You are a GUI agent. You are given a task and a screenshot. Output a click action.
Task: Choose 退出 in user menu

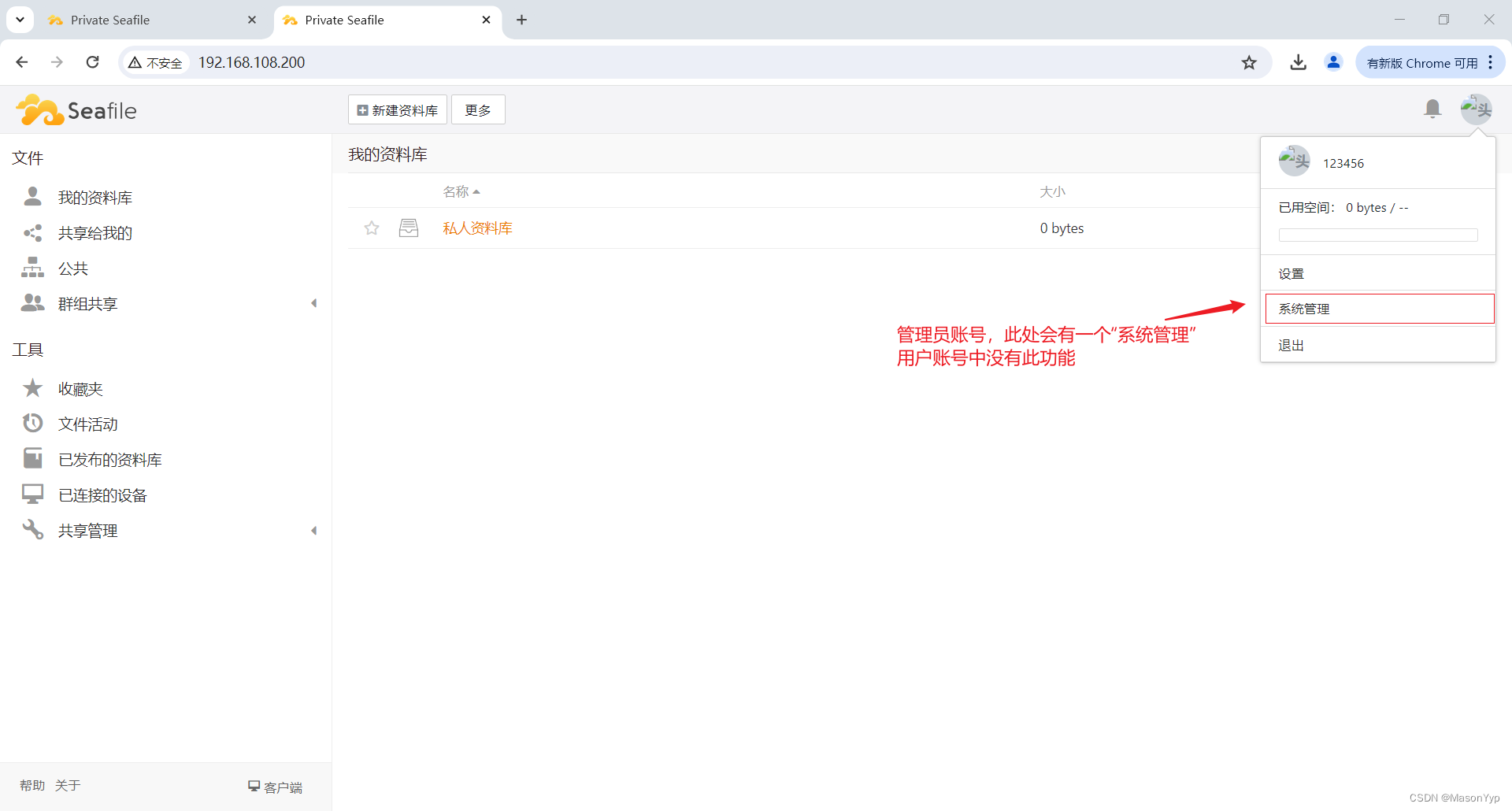coord(1377,345)
